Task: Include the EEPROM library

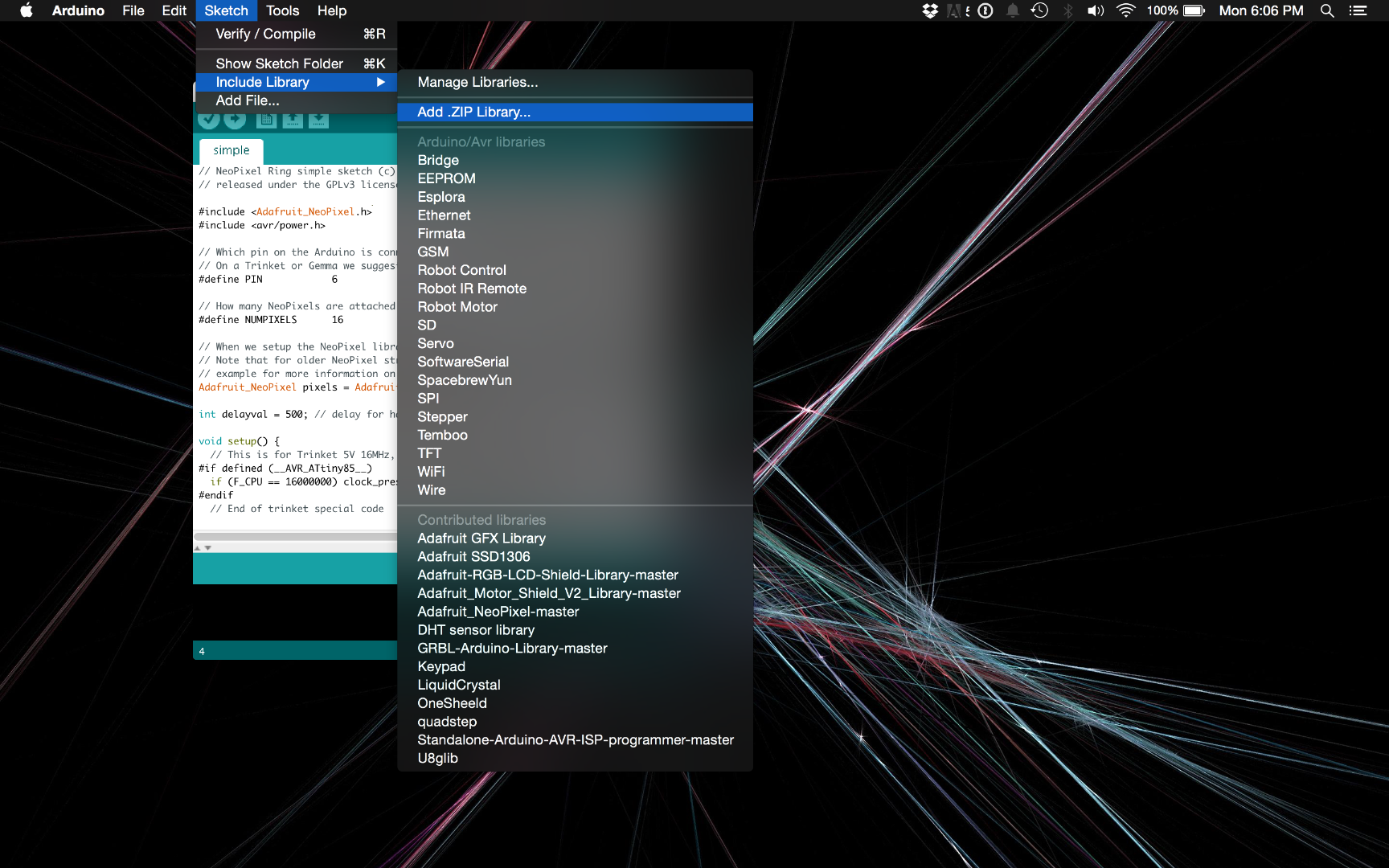Action: [575, 178]
